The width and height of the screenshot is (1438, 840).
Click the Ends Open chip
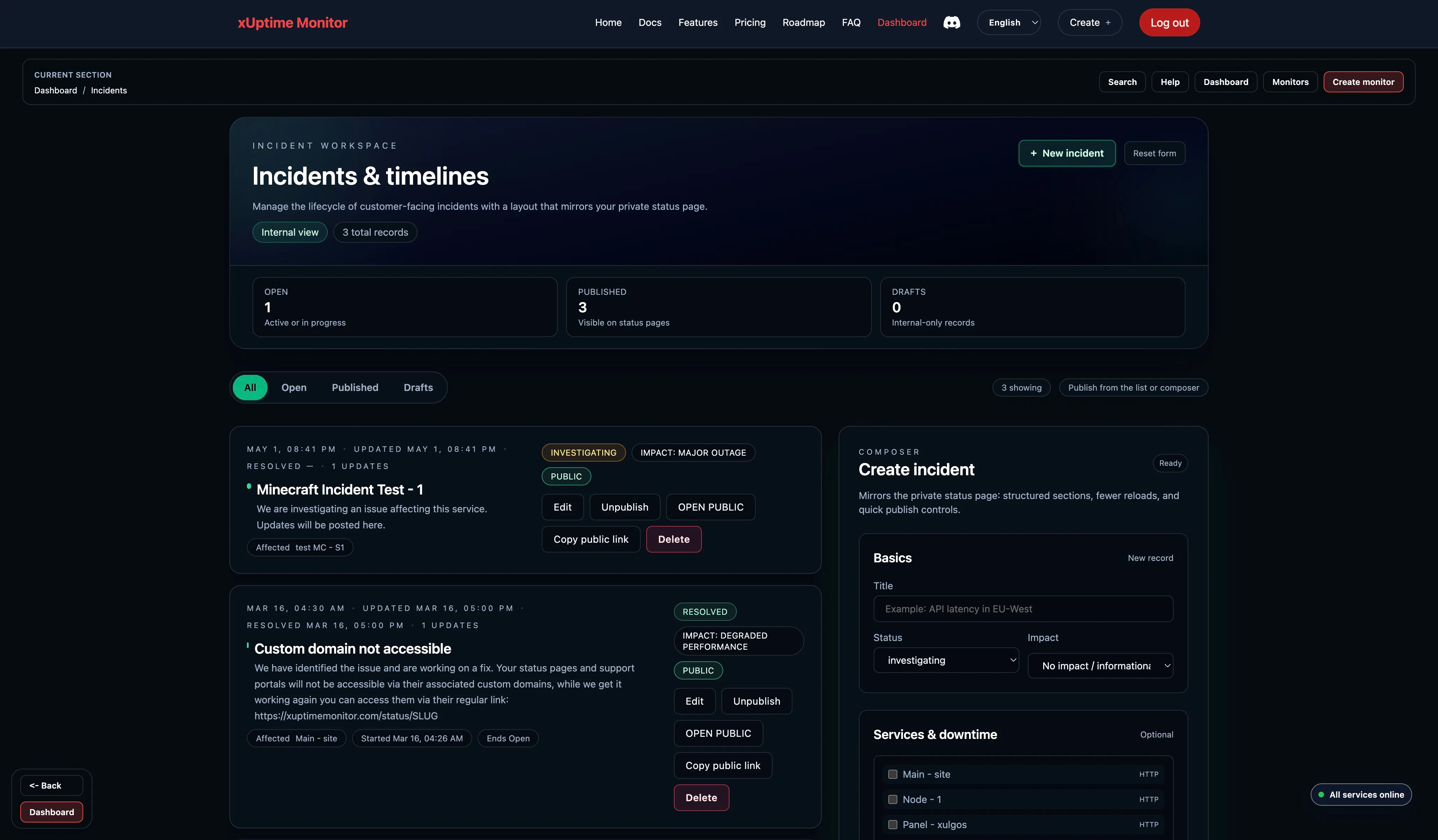[x=508, y=739]
